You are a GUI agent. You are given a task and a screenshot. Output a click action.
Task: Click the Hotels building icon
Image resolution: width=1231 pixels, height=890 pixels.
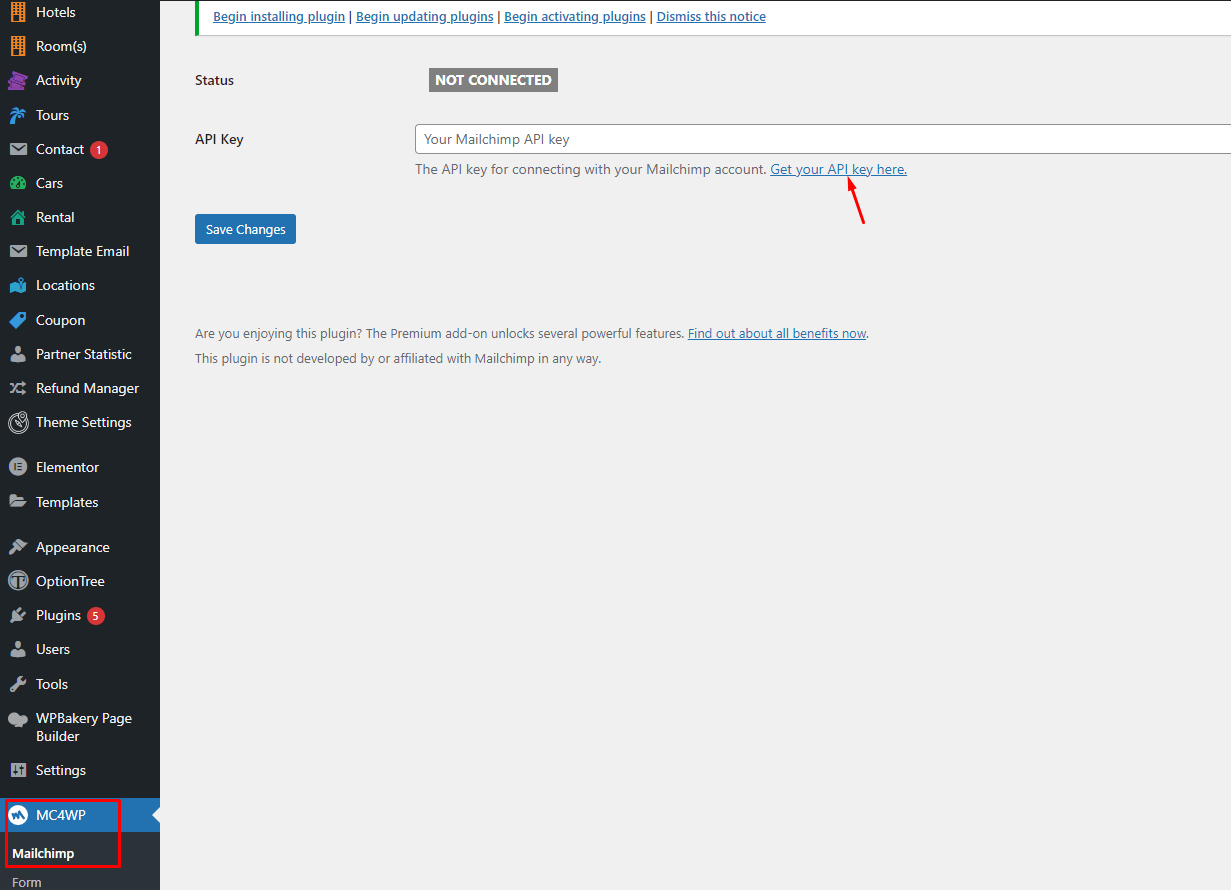(x=18, y=12)
